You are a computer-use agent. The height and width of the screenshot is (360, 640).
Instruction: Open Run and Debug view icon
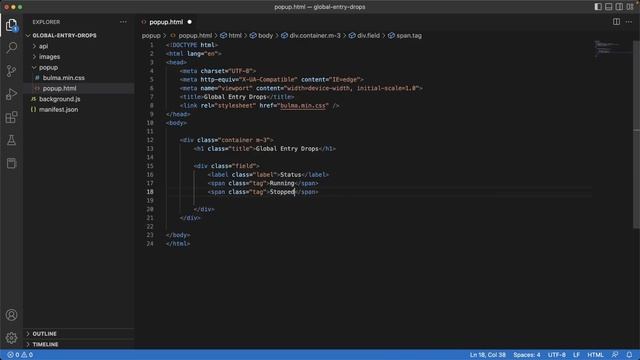pyautogui.click(x=11, y=94)
